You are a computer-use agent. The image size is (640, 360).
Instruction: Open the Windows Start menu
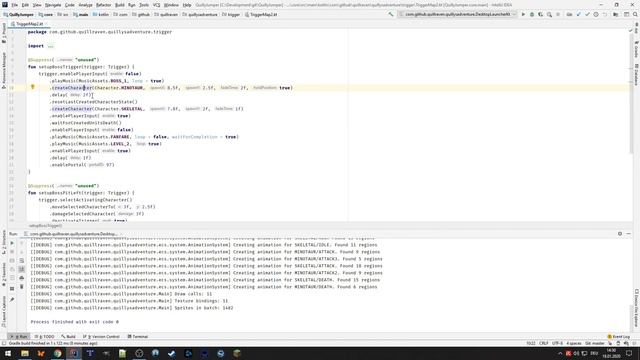point(8,353)
